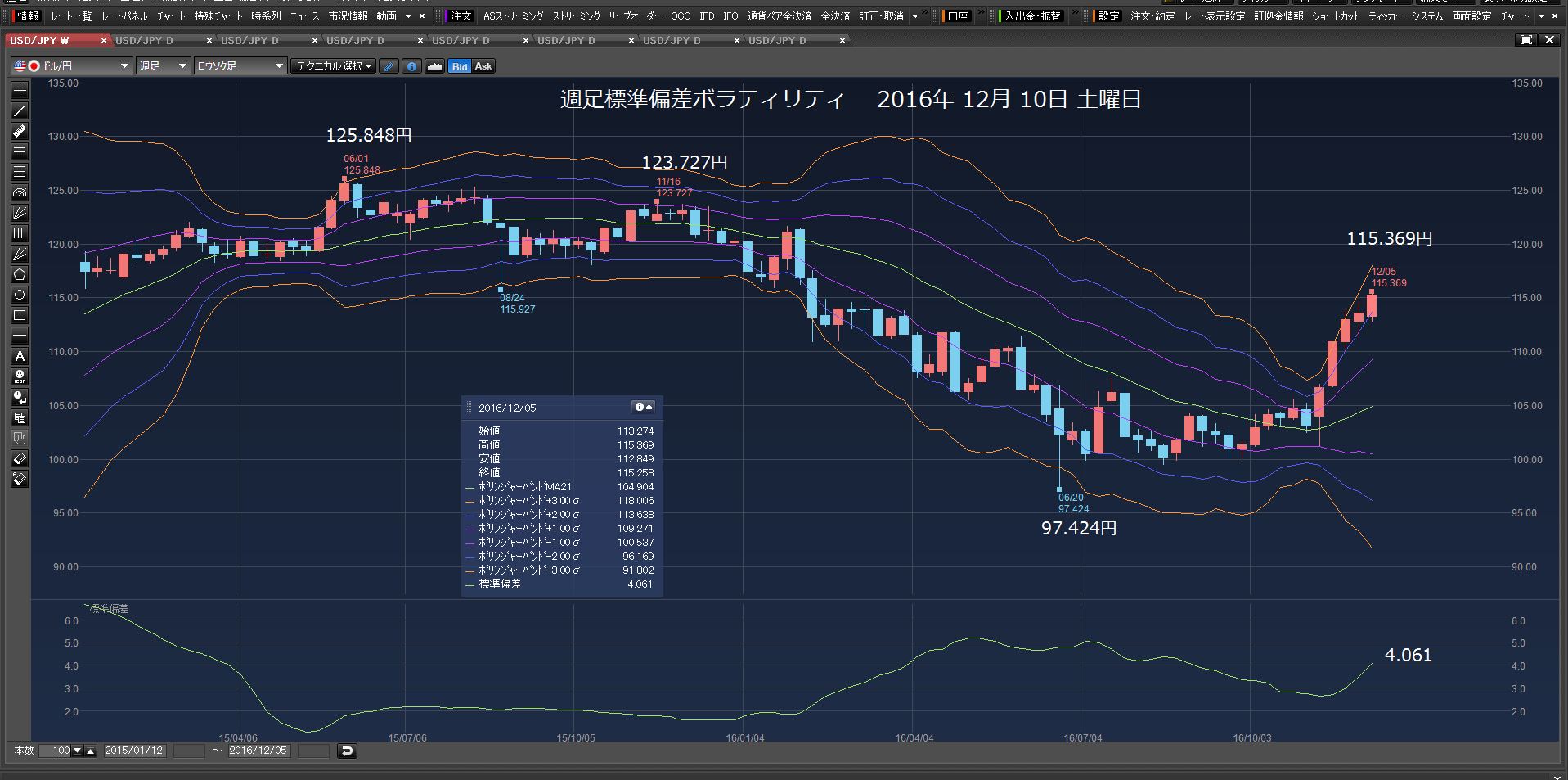Image resolution: width=1568 pixels, height=780 pixels.
Task: Click the 口座 toolbar label
Action: point(957,16)
